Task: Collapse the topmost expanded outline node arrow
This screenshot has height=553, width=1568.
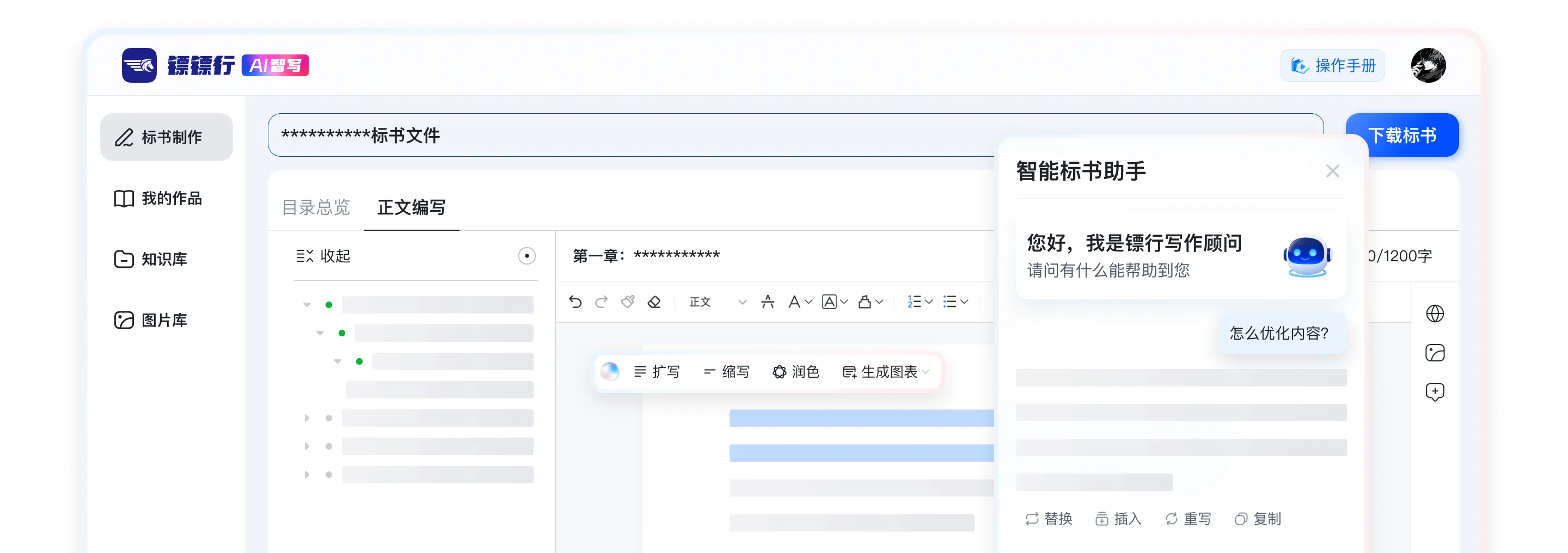Action: click(x=307, y=305)
